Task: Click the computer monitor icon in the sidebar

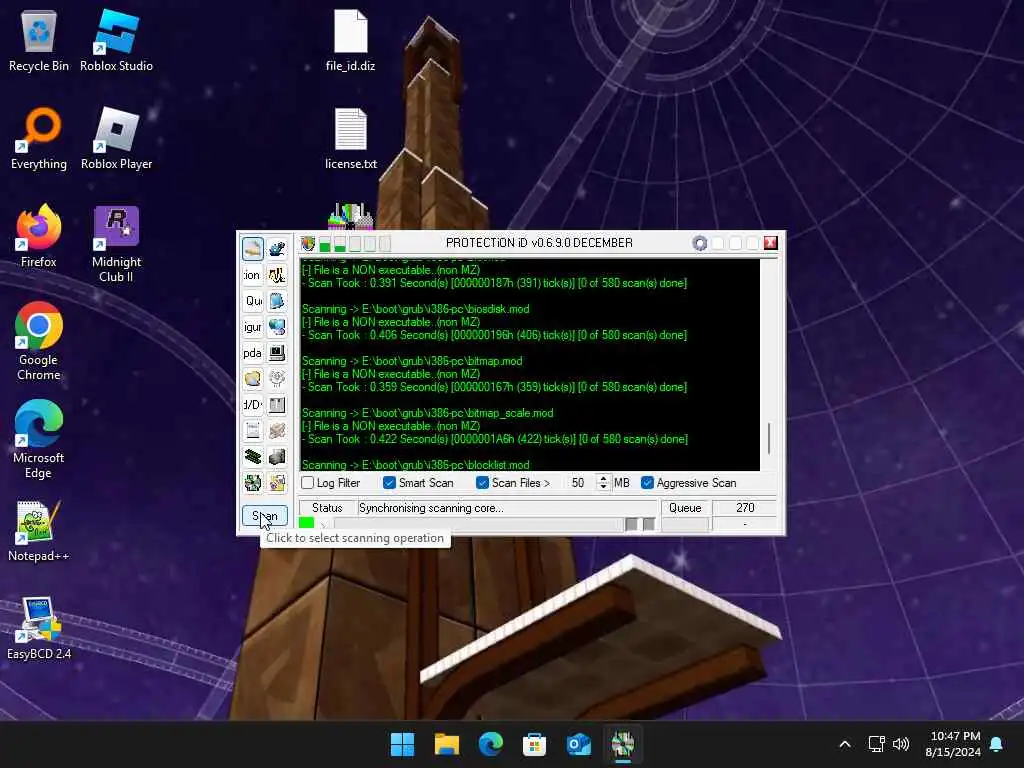Action: pos(277,353)
